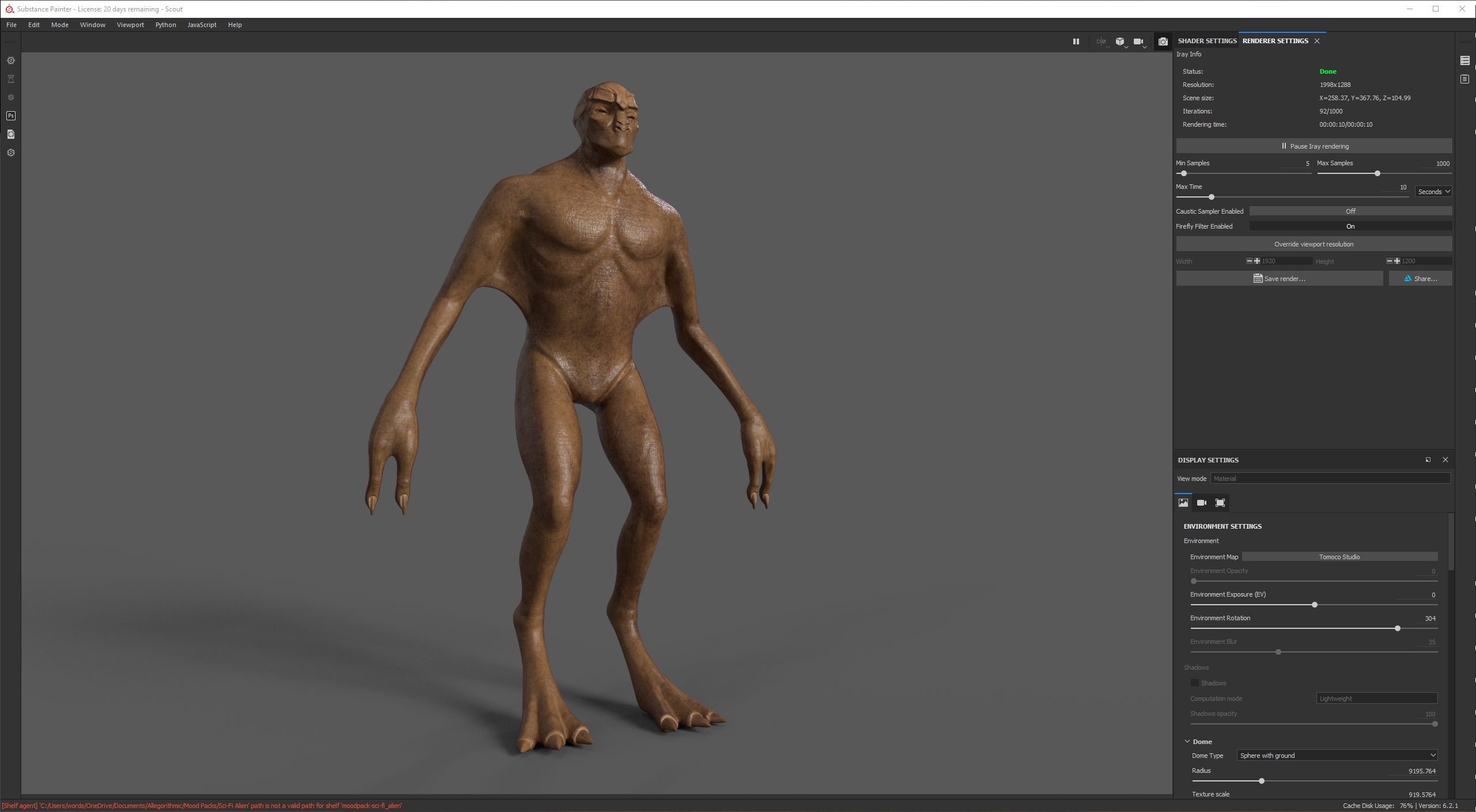This screenshot has height=812, width=1476.
Task: Undock the Display Settings panel
Action: (x=1428, y=460)
